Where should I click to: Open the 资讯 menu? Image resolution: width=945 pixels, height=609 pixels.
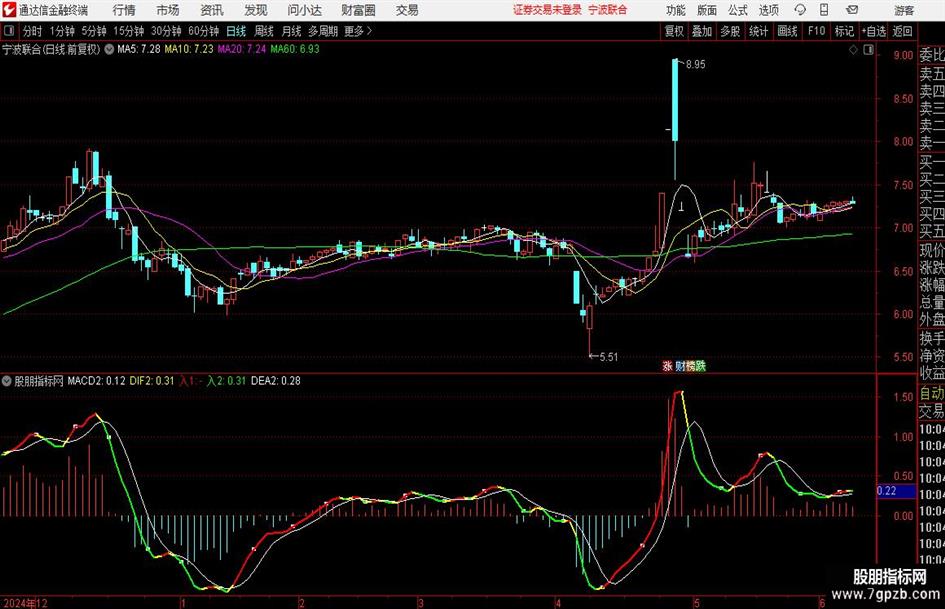(212, 10)
